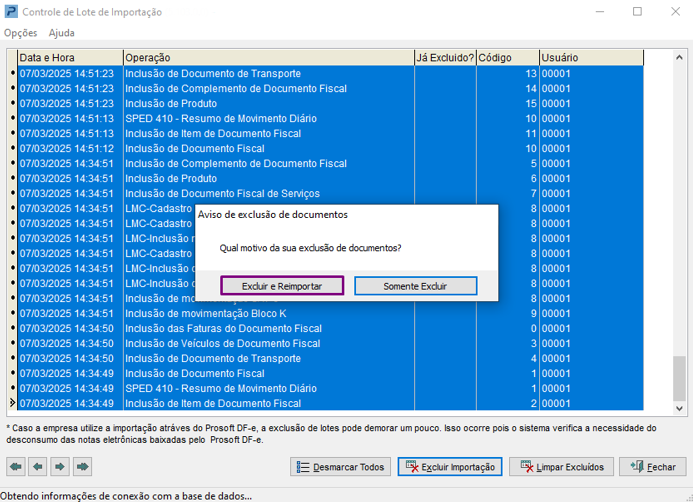The width and height of the screenshot is (693, 504).
Task: Open the Opções menu
Action: [x=20, y=33]
